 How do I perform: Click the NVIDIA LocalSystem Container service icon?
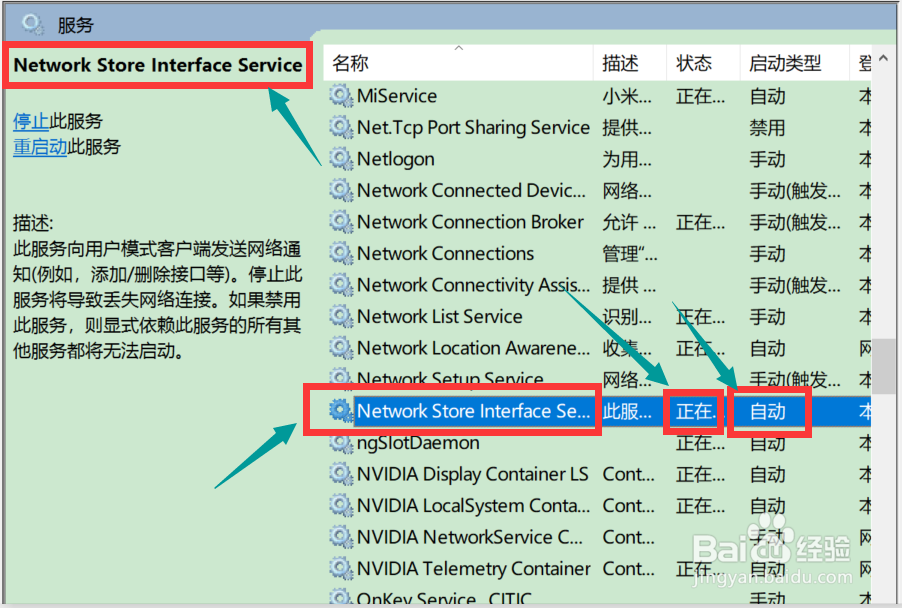(x=340, y=505)
